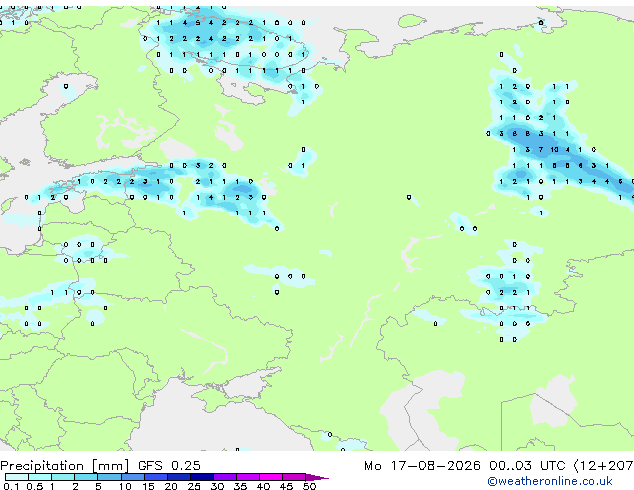Select the 30–35 mm purple legend swatch
Viewport: 634px width, 490px height.
coord(225,477)
